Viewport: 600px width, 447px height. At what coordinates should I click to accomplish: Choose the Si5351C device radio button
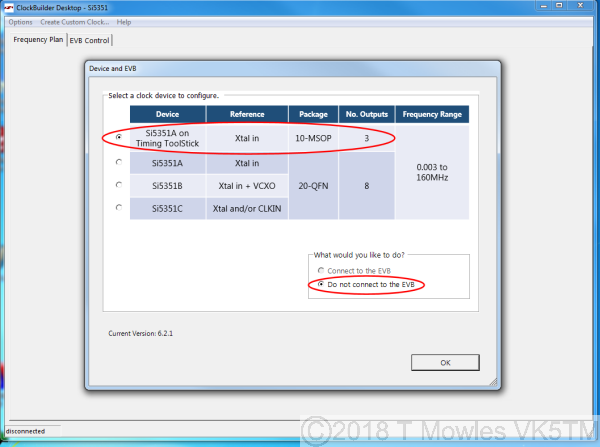(x=121, y=207)
